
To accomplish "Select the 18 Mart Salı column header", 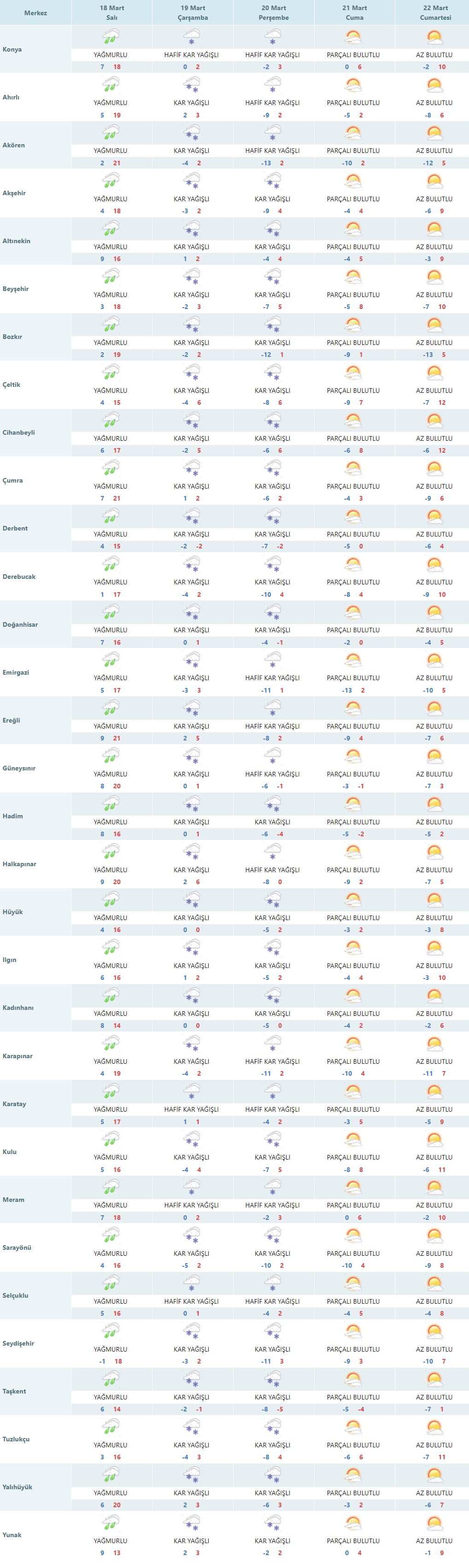I will pyautogui.click(x=111, y=13).
